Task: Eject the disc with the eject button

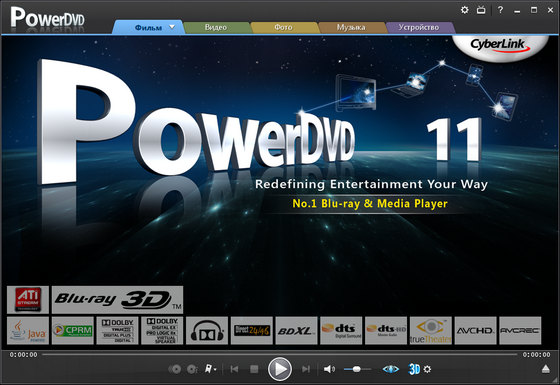Action: (x=545, y=369)
